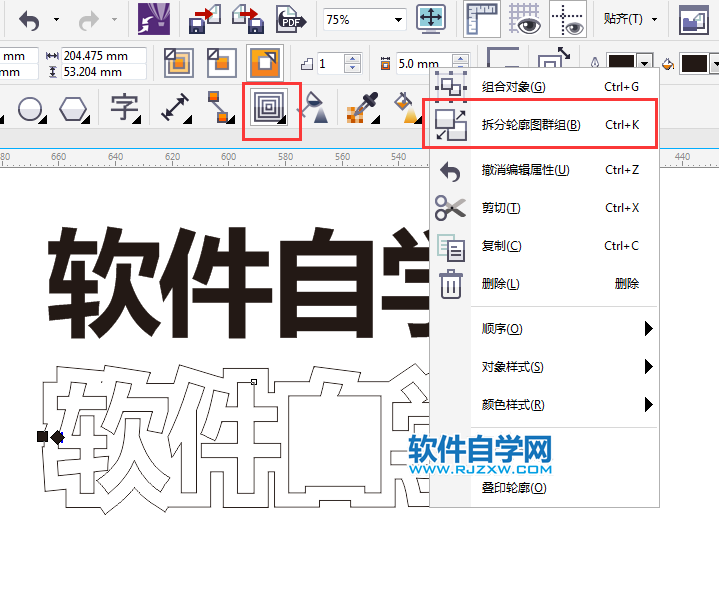The width and height of the screenshot is (719, 610).
Task: Select the Contour tool
Action: point(269,108)
